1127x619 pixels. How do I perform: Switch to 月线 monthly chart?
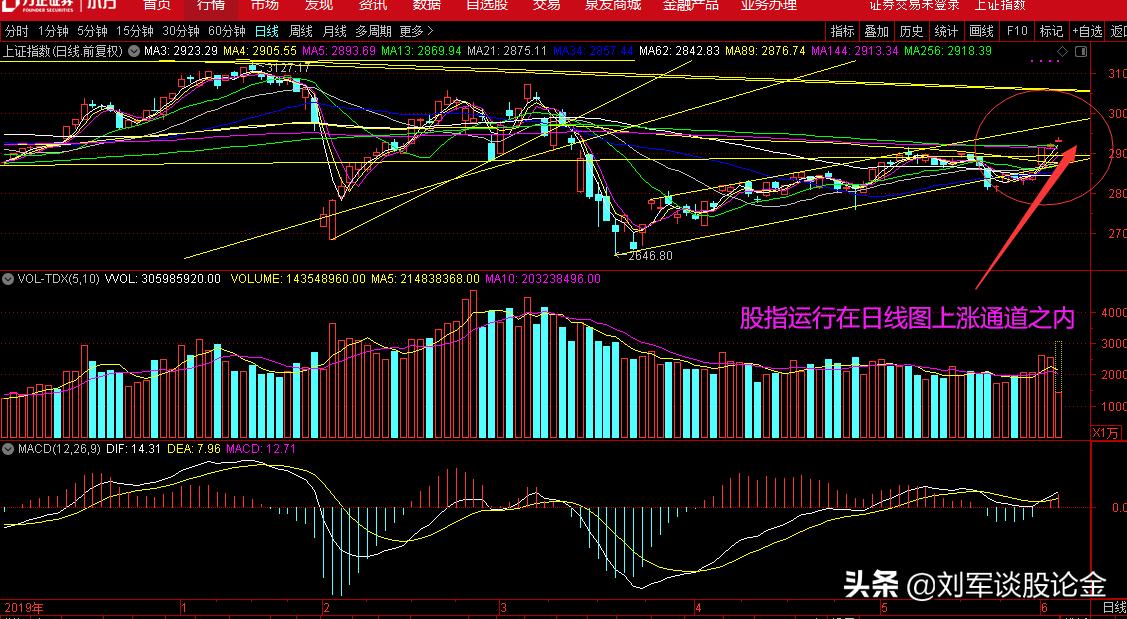point(334,31)
